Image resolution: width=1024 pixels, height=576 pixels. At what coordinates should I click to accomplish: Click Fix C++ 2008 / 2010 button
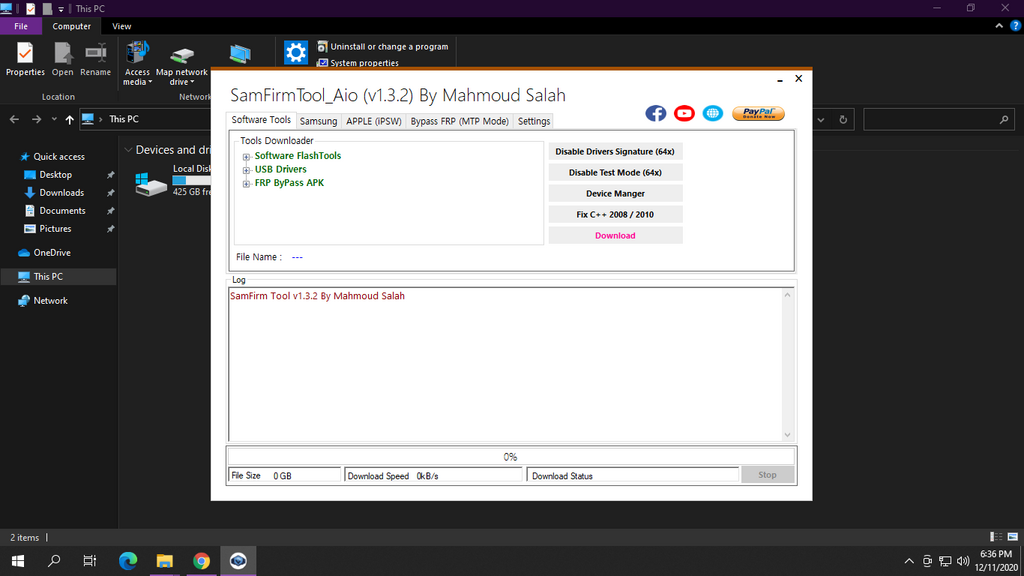[615, 214]
